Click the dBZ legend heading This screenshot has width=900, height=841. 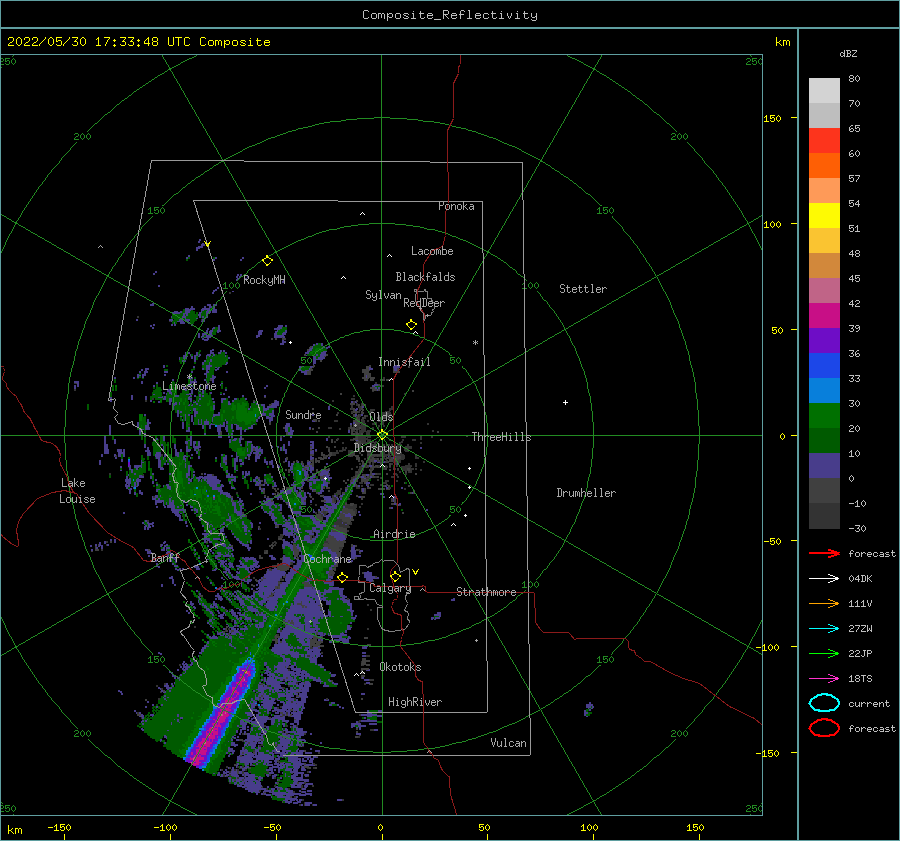848,53
